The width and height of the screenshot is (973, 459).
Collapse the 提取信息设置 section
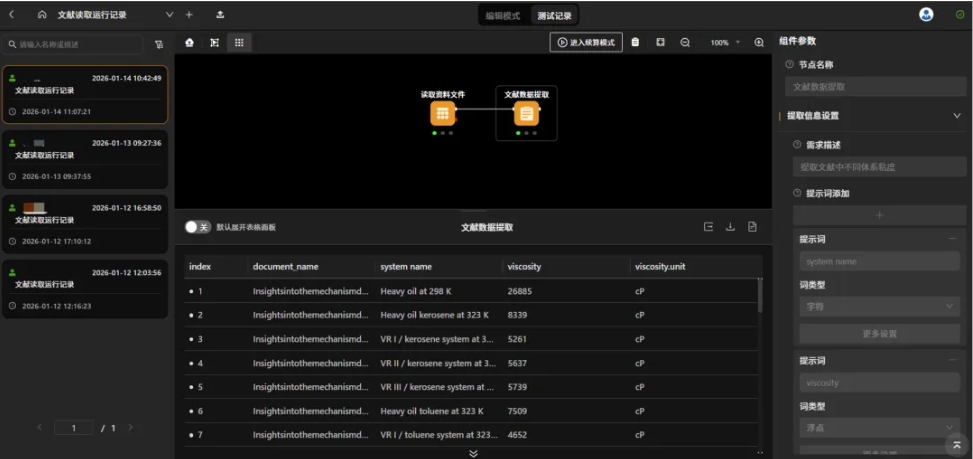point(956,116)
